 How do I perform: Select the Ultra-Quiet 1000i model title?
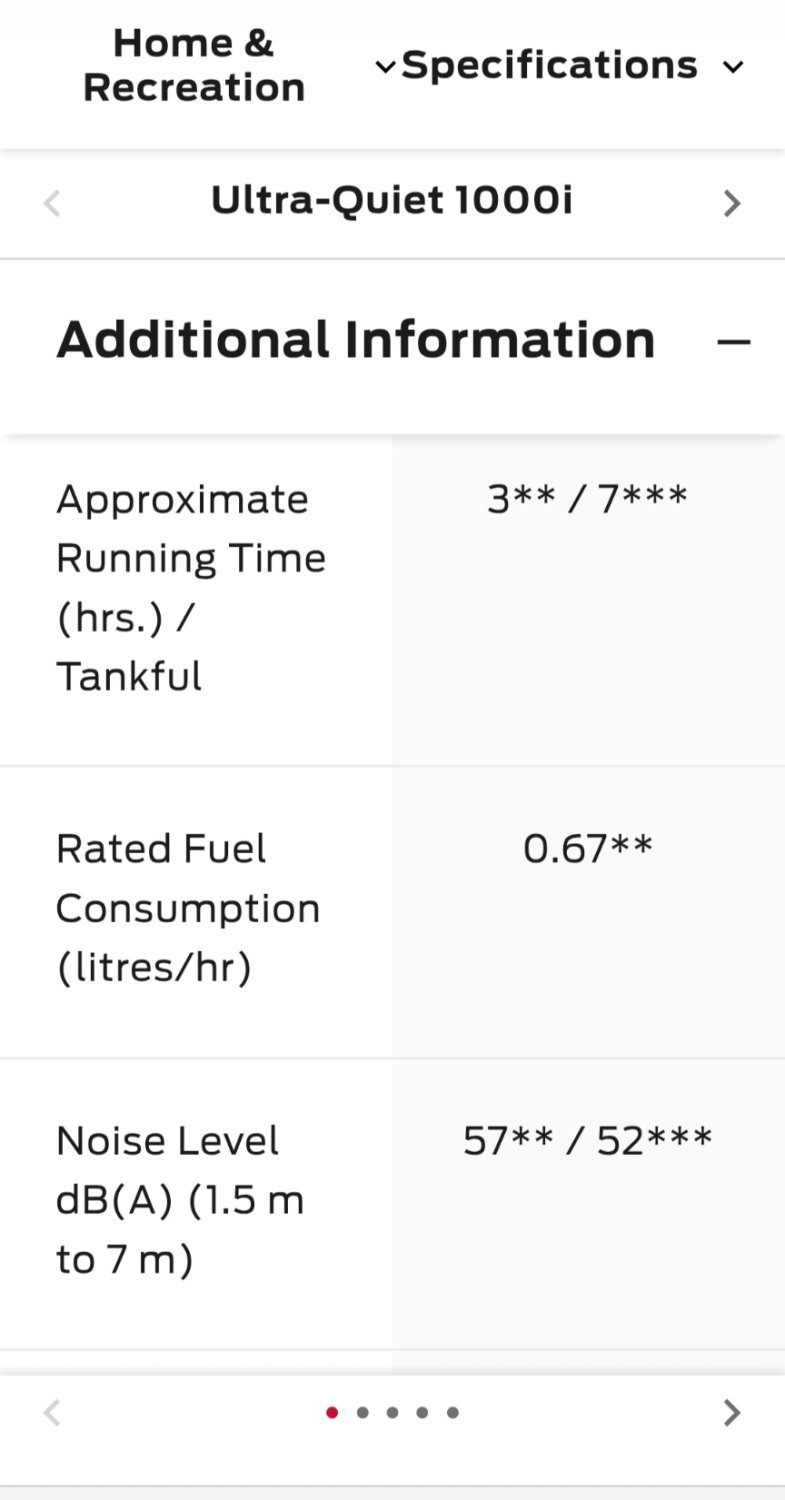(392, 201)
